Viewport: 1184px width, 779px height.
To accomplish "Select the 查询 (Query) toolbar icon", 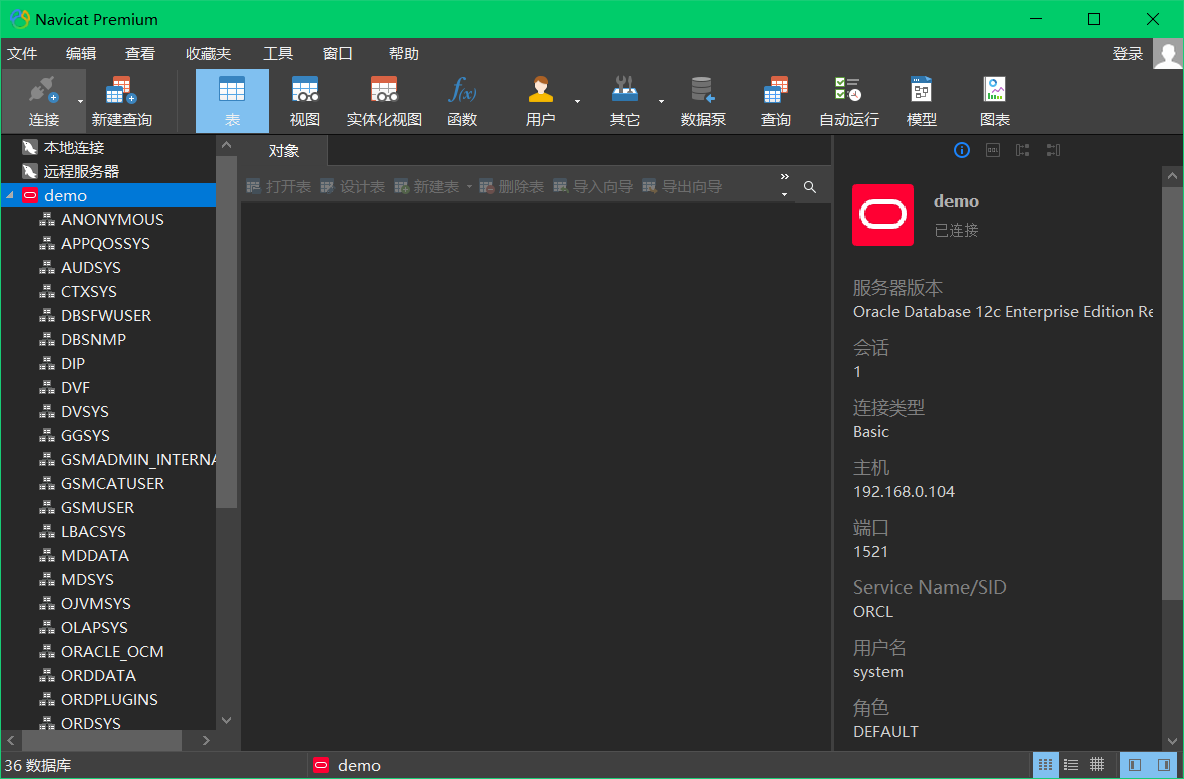I will (x=775, y=100).
